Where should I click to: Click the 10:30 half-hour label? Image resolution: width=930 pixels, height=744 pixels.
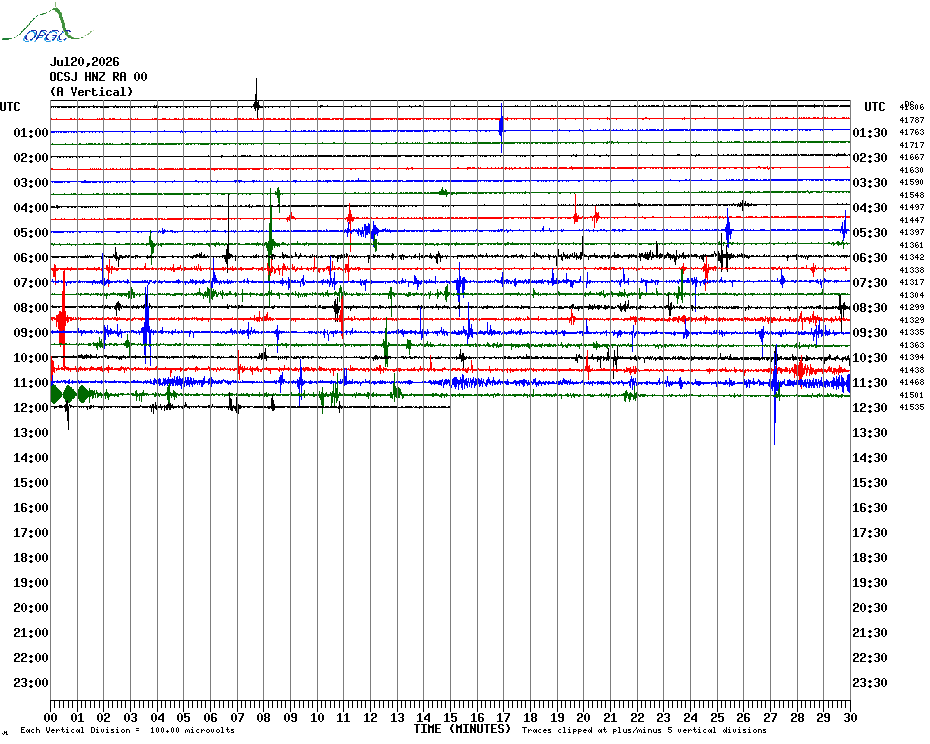(x=870, y=358)
